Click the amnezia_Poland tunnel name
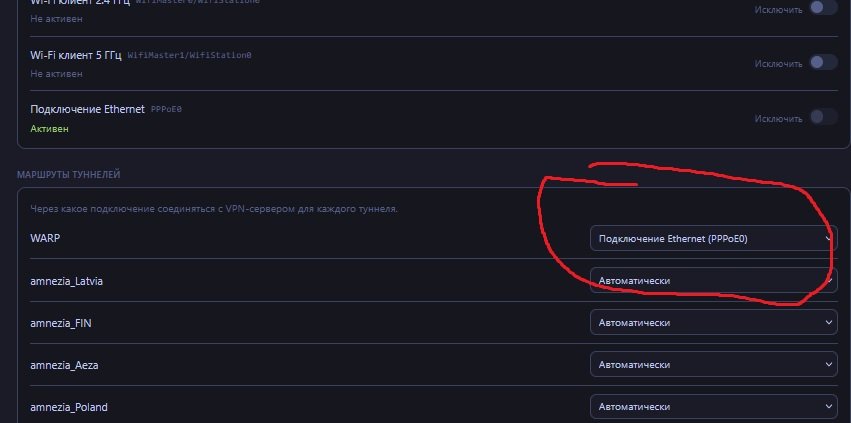Viewport: 851px width, 423px height. pos(69,407)
